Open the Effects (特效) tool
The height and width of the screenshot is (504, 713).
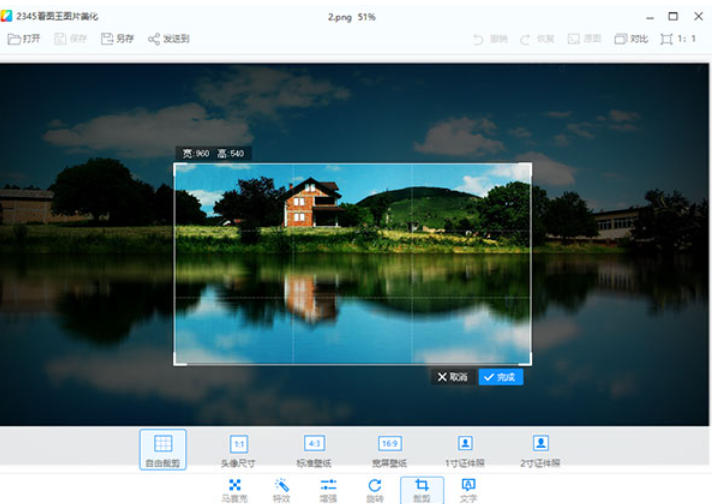pyautogui.click(x=281, y=489)
